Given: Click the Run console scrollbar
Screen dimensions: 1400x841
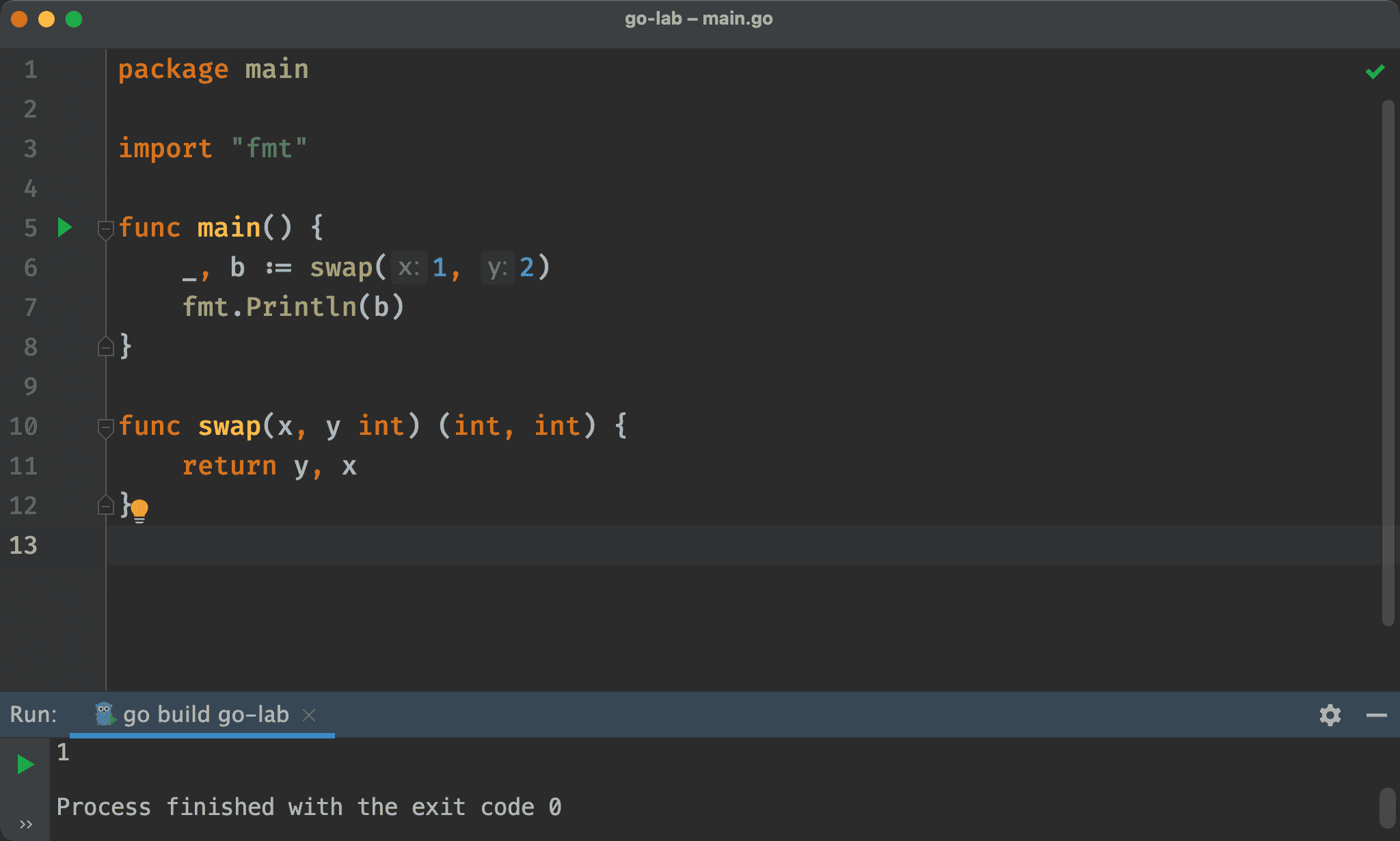Looking at the screenshot, I should click(1387, 807).
